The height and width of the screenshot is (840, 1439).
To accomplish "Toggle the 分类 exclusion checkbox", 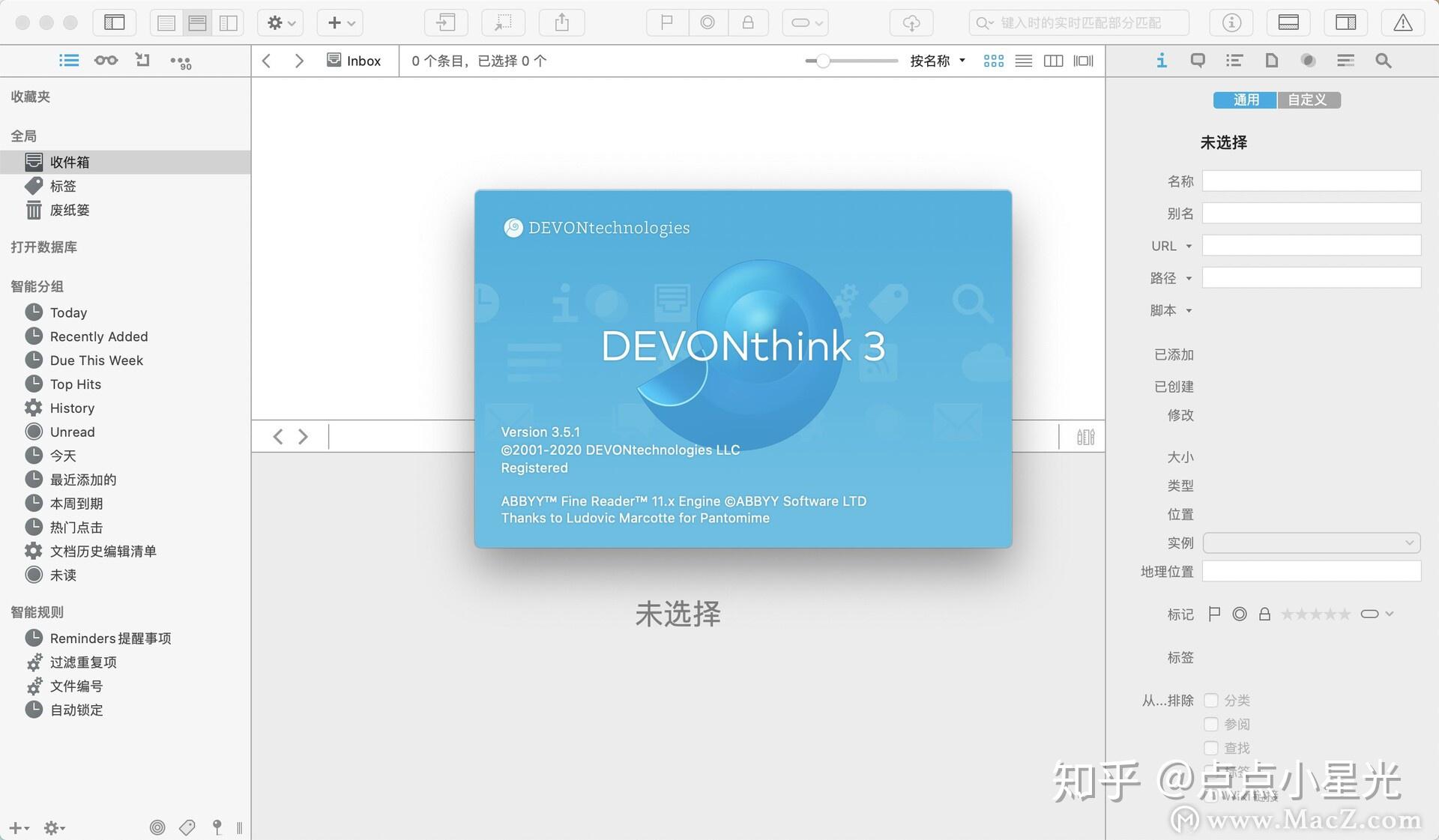I will (x=1211, y=701).
